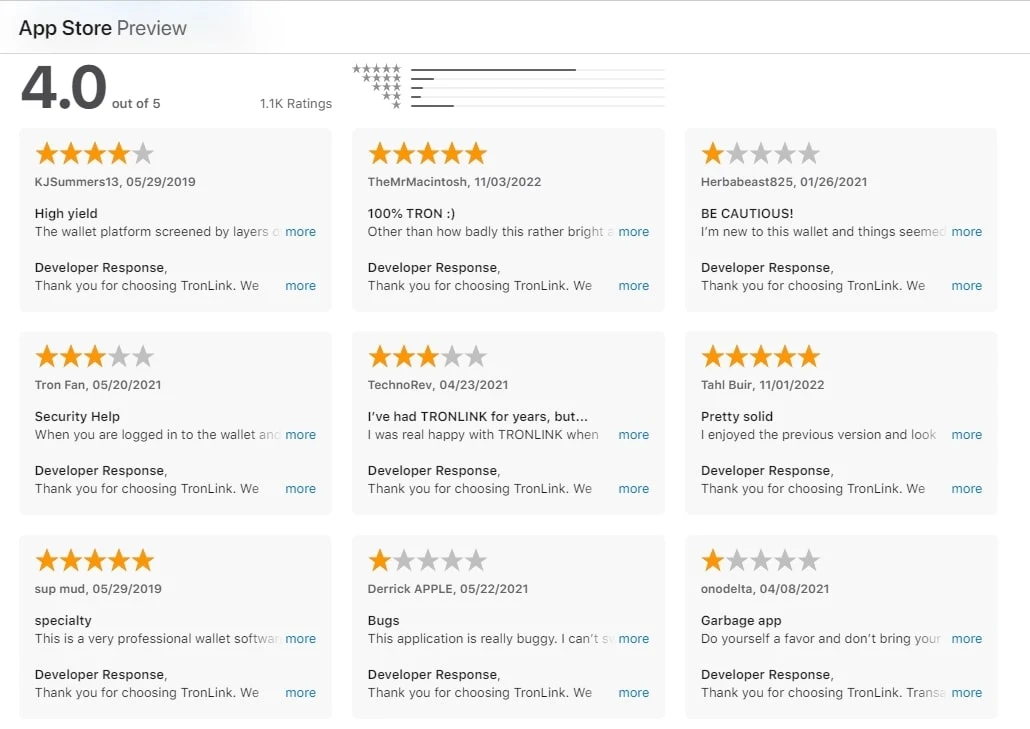Show more of the 'specialty' review text
The width and height of the screenshot is (1030, 729).
[300, 638]
